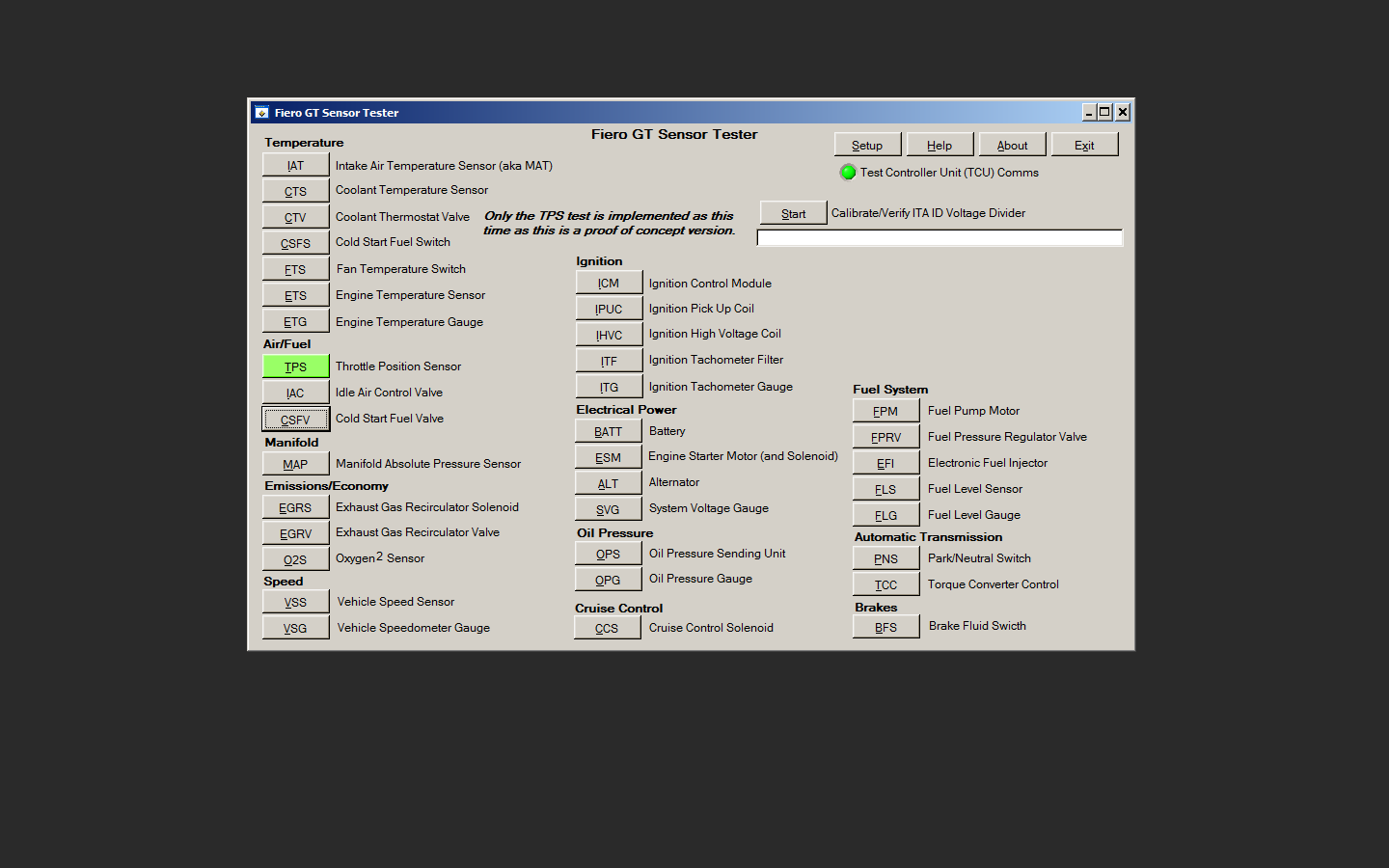Image resolution: width=1389 pixels, height=868 pixels.
Task: Exit the Sensor Tester application
Action: tap(1084, 145)
